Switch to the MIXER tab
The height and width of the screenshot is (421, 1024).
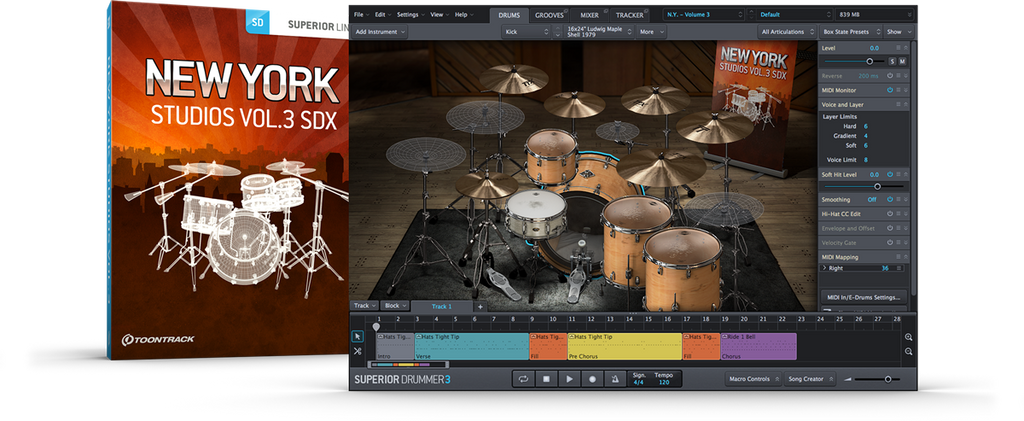click(x=590, y=15)
